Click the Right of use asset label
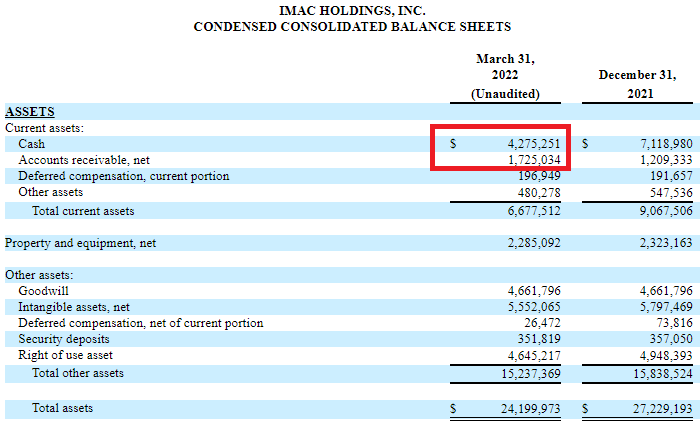The image size is (700, 425). tap(66, 355)
